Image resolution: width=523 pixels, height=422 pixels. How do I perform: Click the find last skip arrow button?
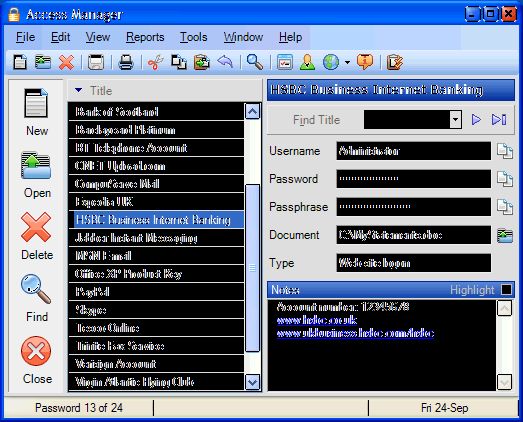pyautogui.click(x=499, y=119)
